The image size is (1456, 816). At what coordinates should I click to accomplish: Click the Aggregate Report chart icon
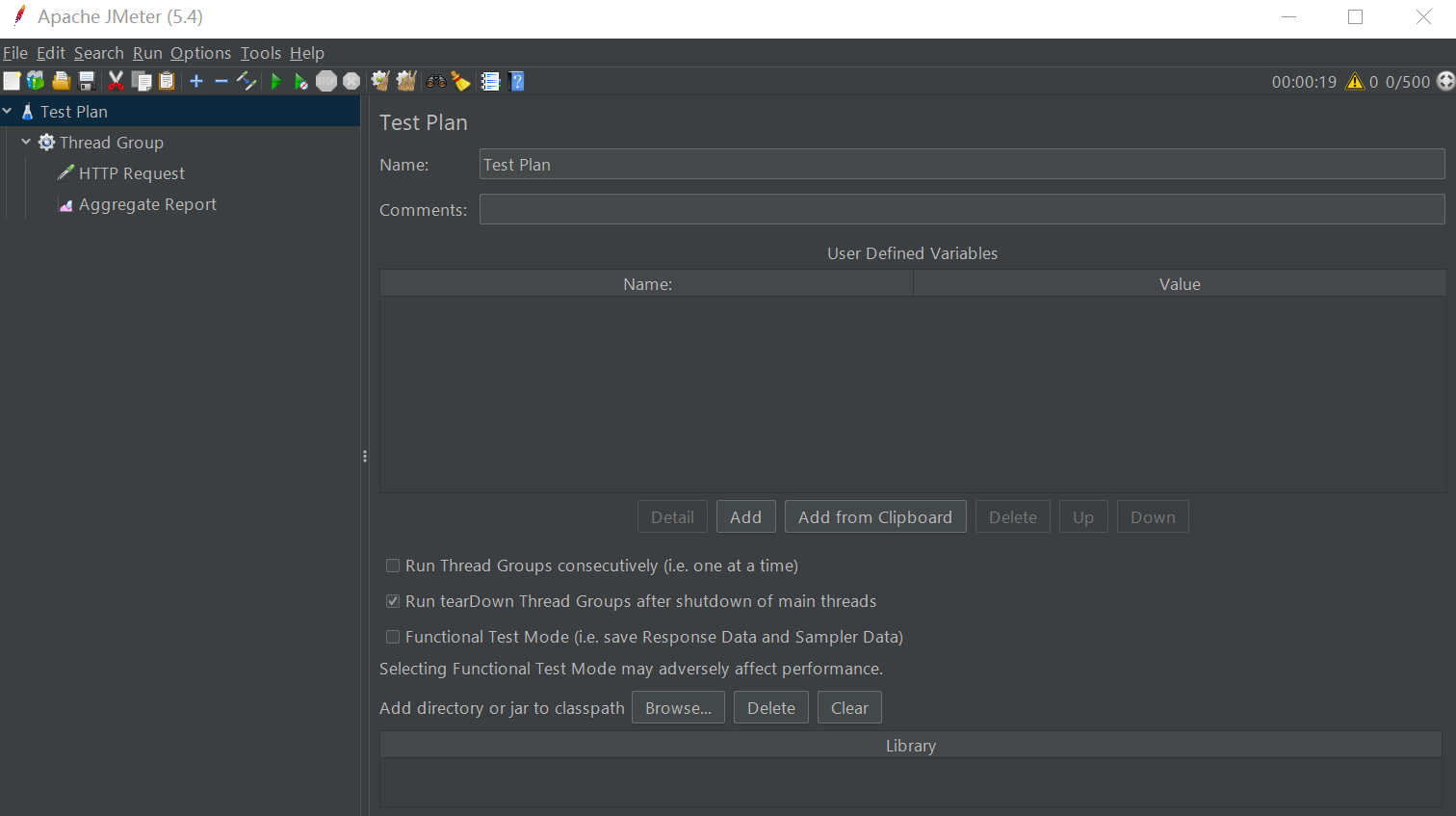(x=65, y=204)
